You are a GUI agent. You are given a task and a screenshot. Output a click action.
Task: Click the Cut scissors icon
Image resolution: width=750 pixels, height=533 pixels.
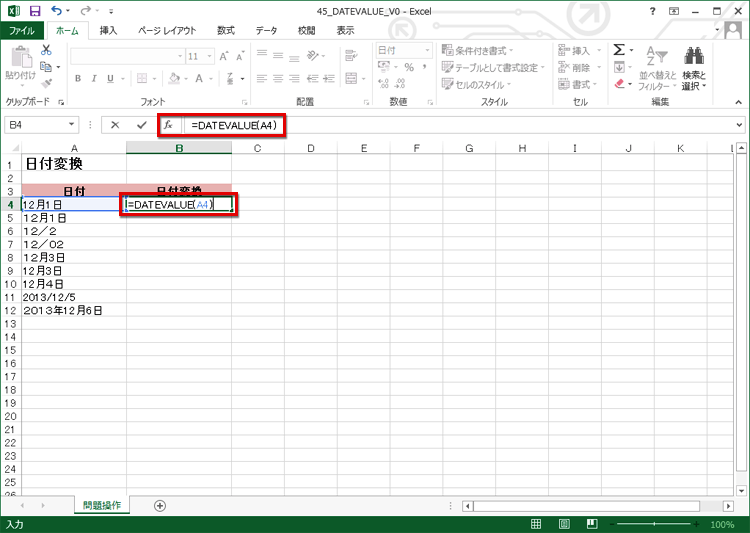(x=46, y=50)
